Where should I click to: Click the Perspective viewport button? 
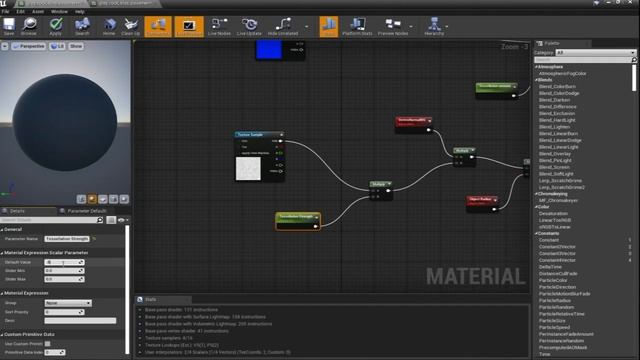(29, 46)
